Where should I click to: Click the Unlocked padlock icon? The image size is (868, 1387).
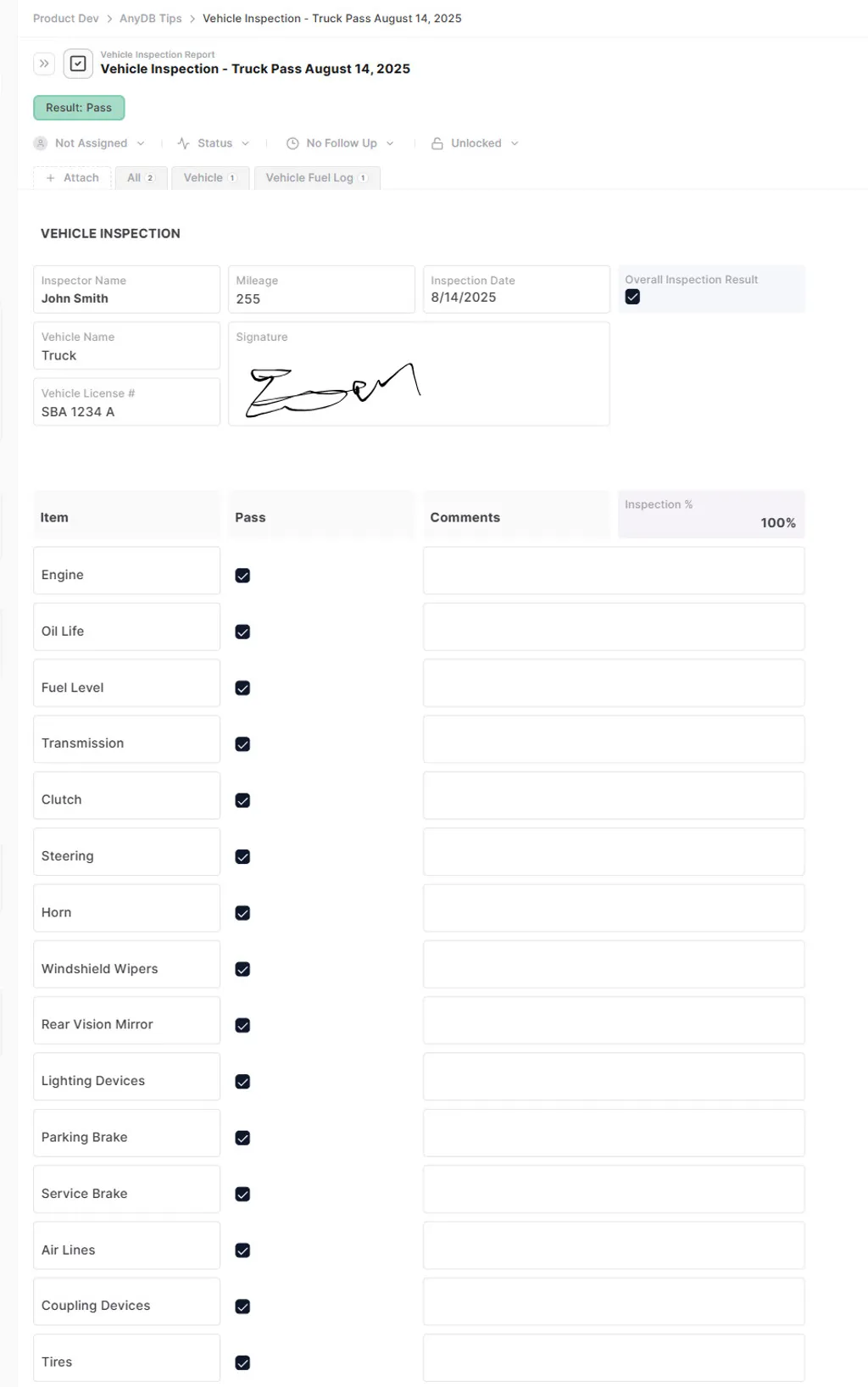pos(437,143)
